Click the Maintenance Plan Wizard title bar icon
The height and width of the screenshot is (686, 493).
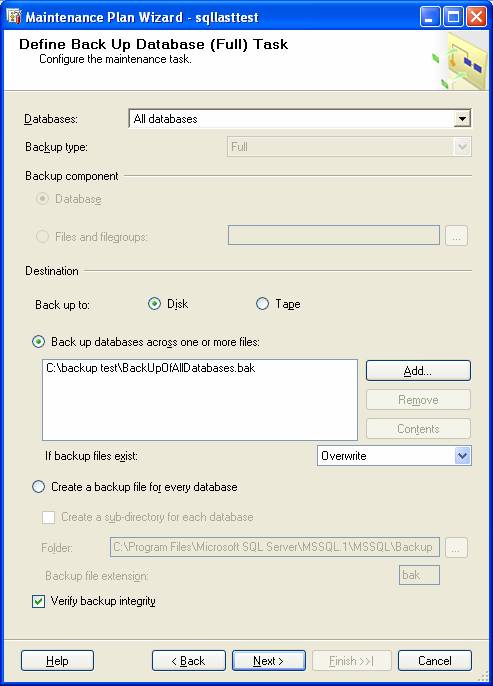(x=14, y=17)
